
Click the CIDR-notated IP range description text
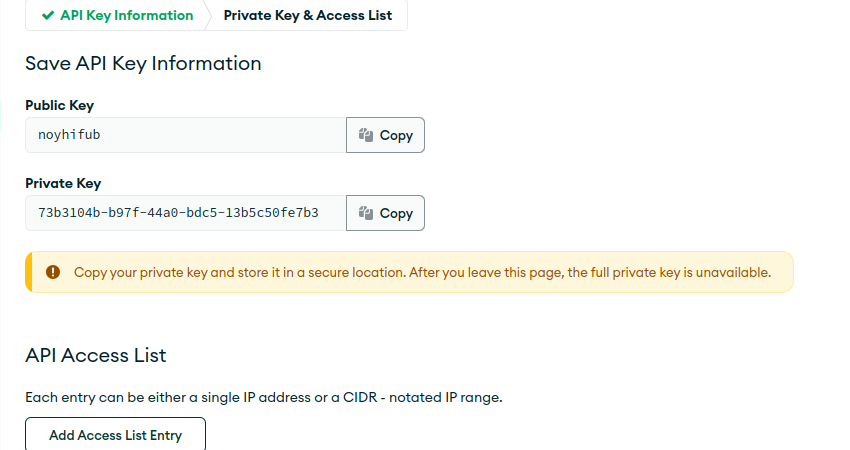264,397
